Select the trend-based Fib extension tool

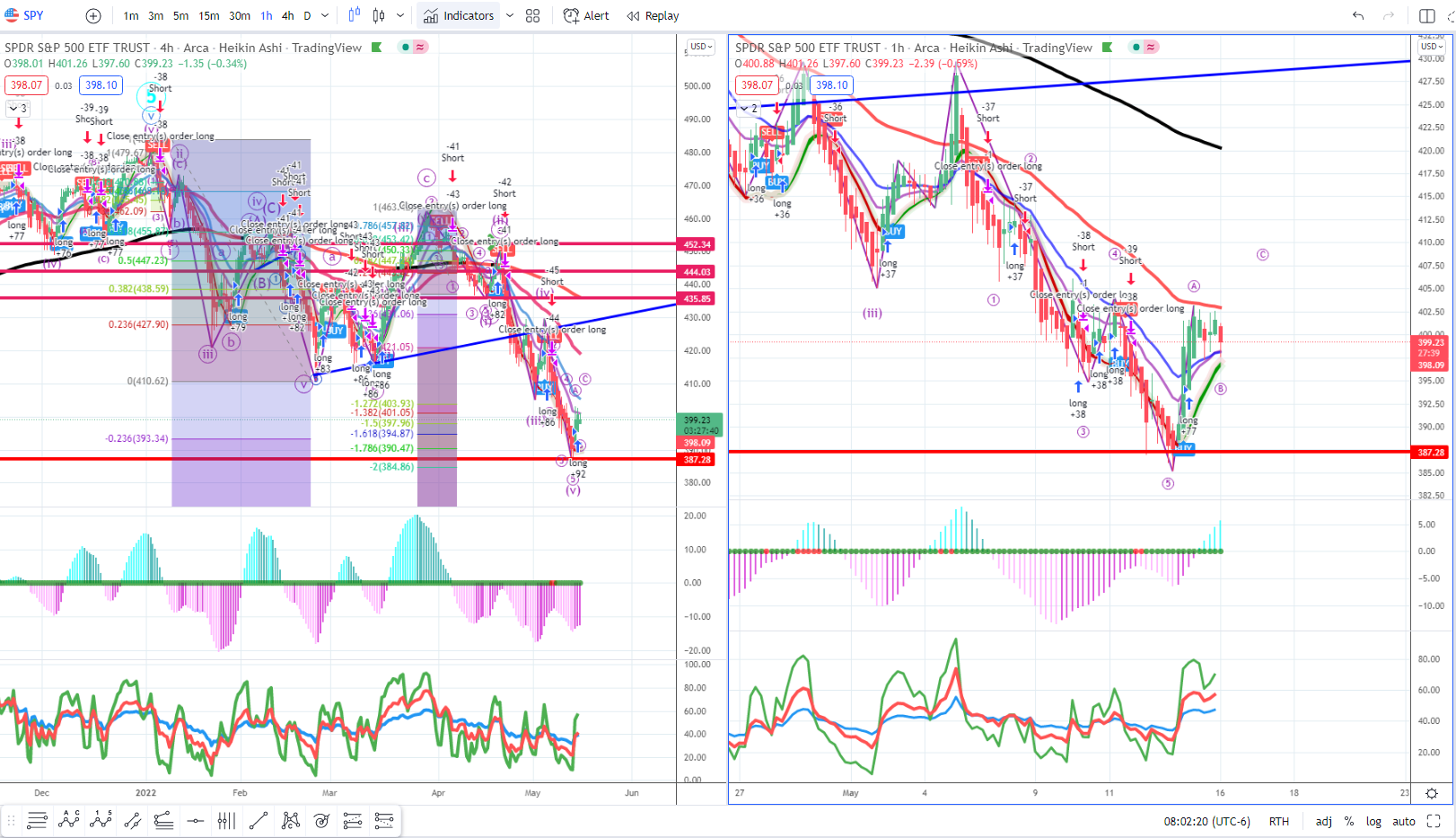[384, 820]
